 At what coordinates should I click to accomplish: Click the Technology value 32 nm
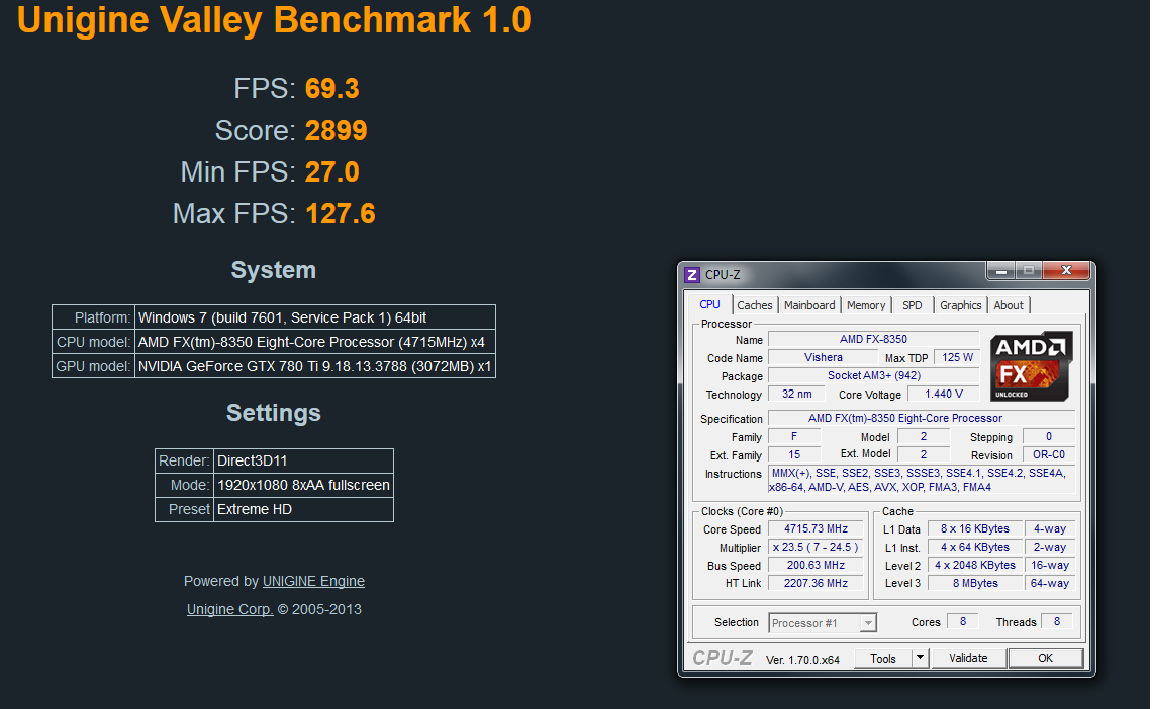click(796, 395)
